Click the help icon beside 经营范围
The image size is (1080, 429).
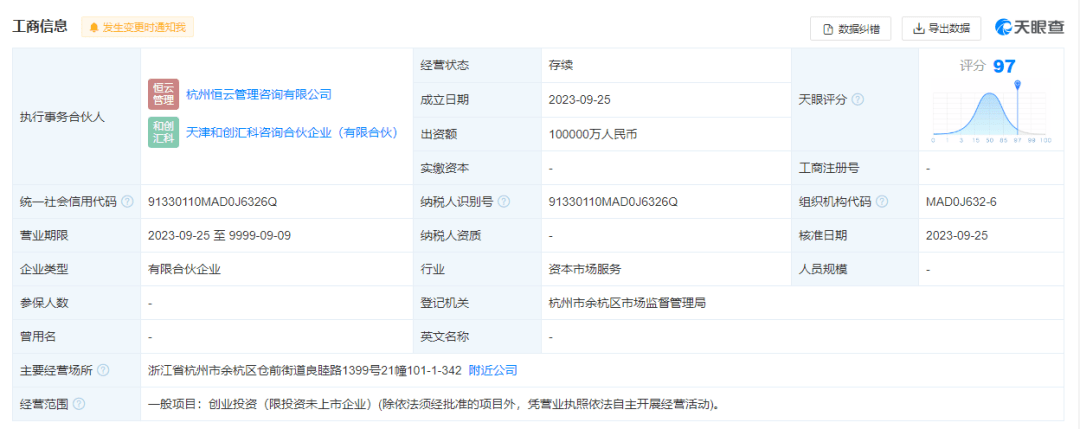(x=79, y=404)
